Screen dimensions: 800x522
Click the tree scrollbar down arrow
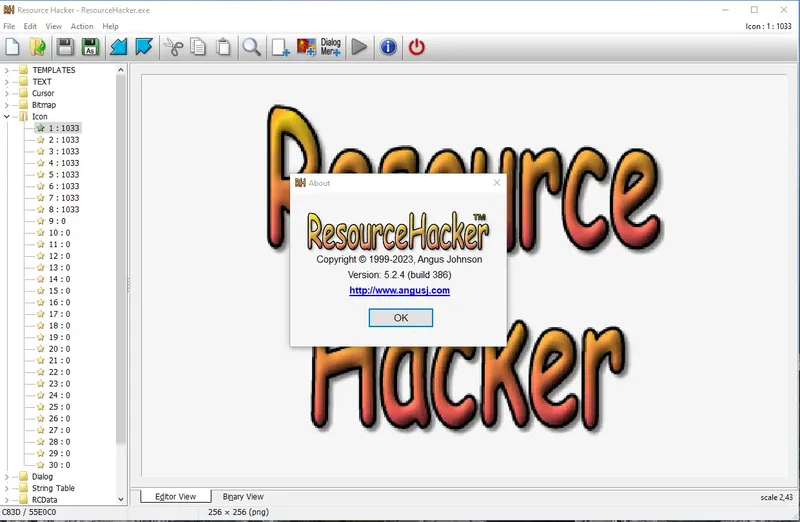[121, 500]
